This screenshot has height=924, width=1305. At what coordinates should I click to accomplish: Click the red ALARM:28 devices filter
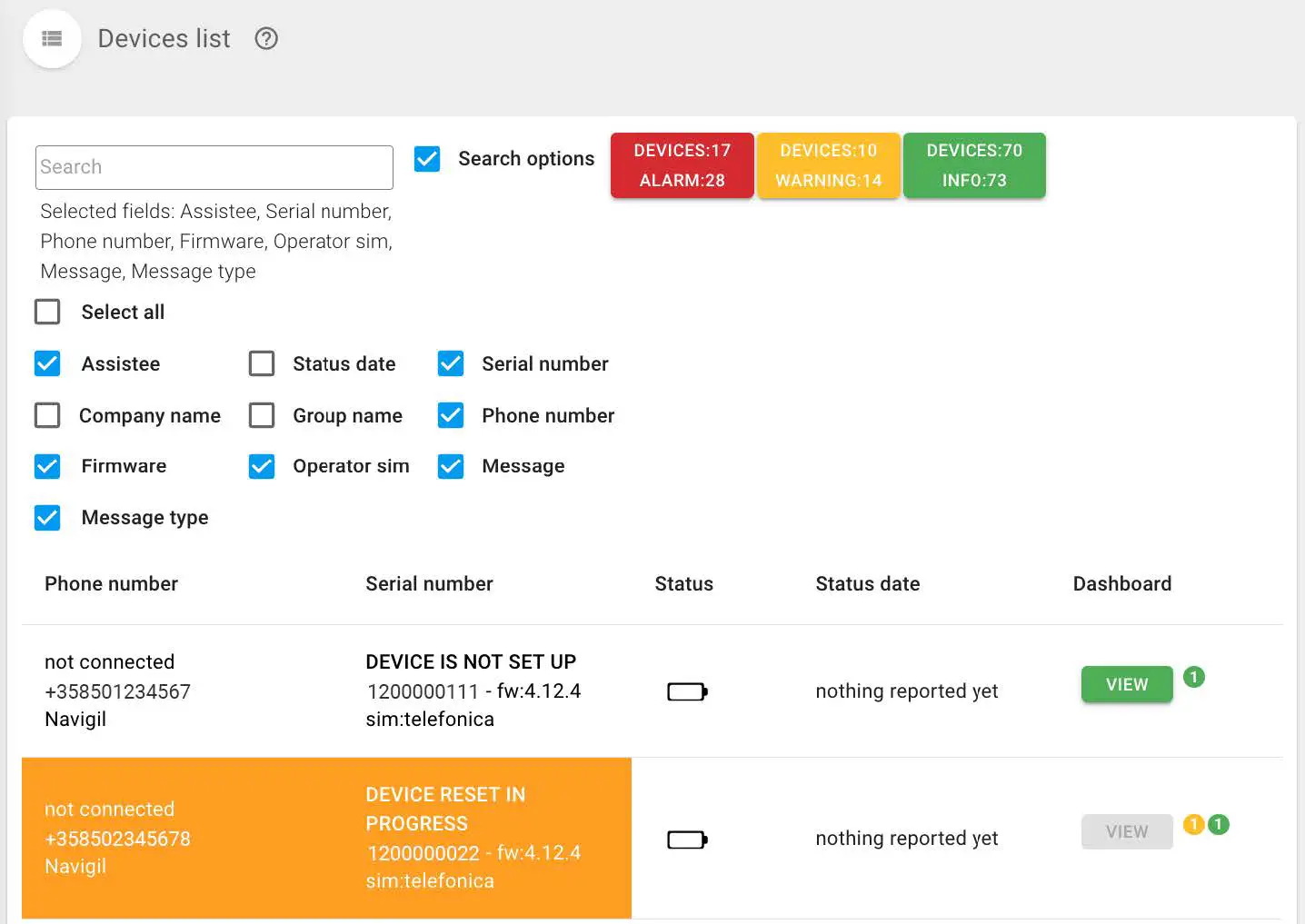tap(682, 165)
